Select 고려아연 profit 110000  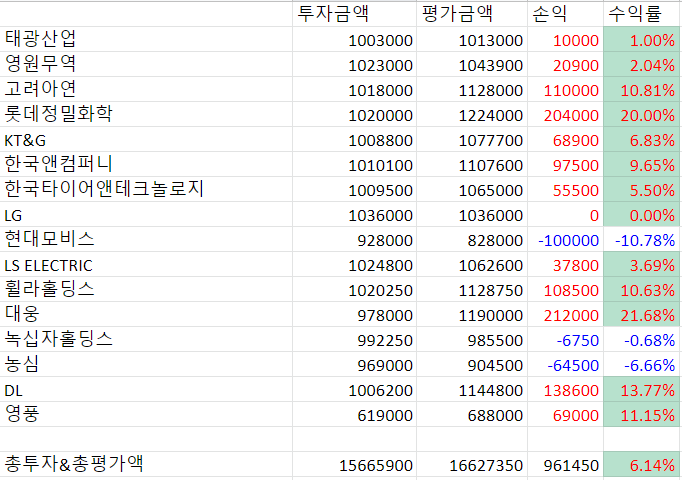565,89
